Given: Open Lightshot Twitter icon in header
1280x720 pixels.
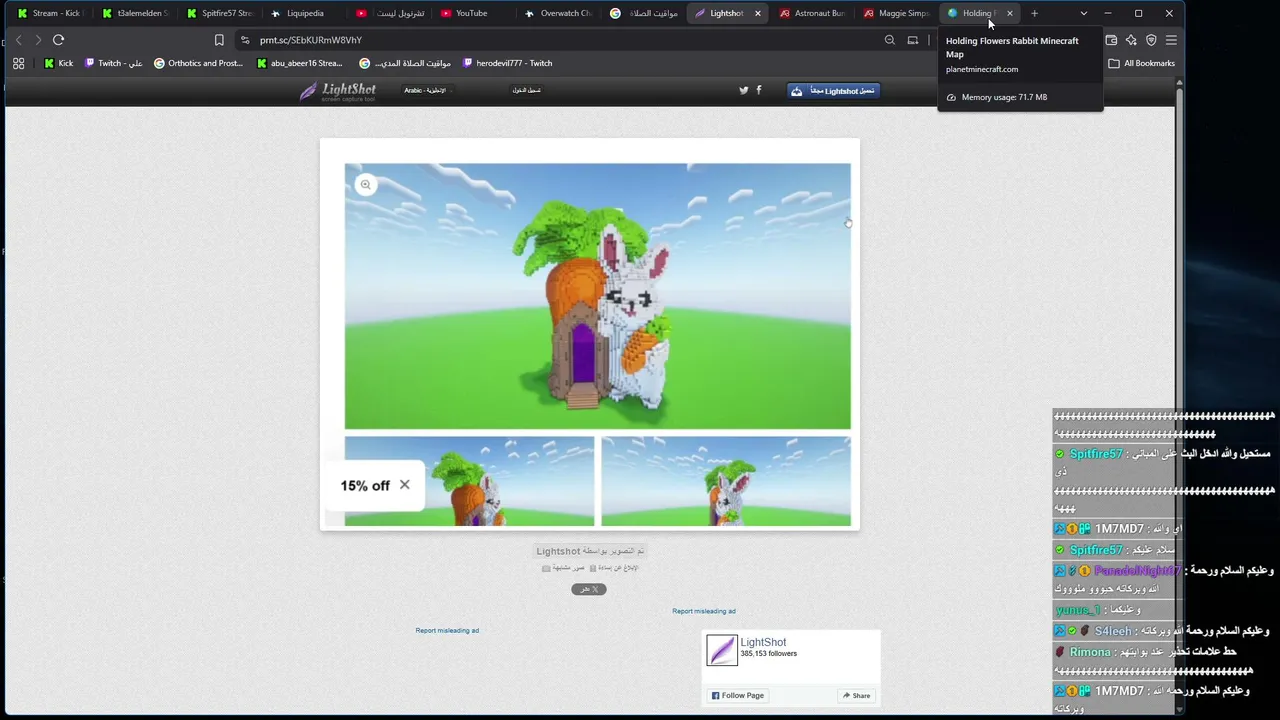Looking at the screenshot, I should (743, 90).
